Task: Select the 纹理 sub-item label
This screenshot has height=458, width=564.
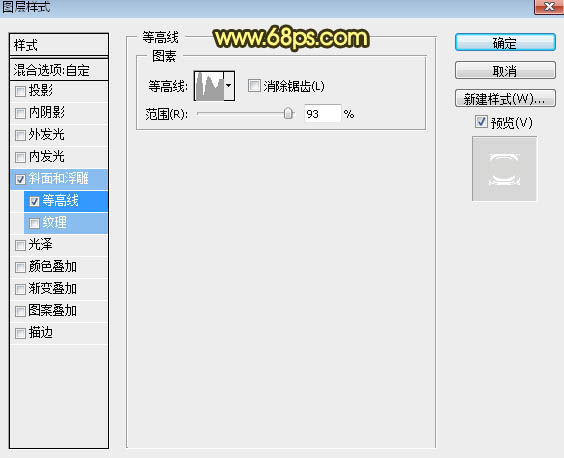Action: (x=55, y=222)
